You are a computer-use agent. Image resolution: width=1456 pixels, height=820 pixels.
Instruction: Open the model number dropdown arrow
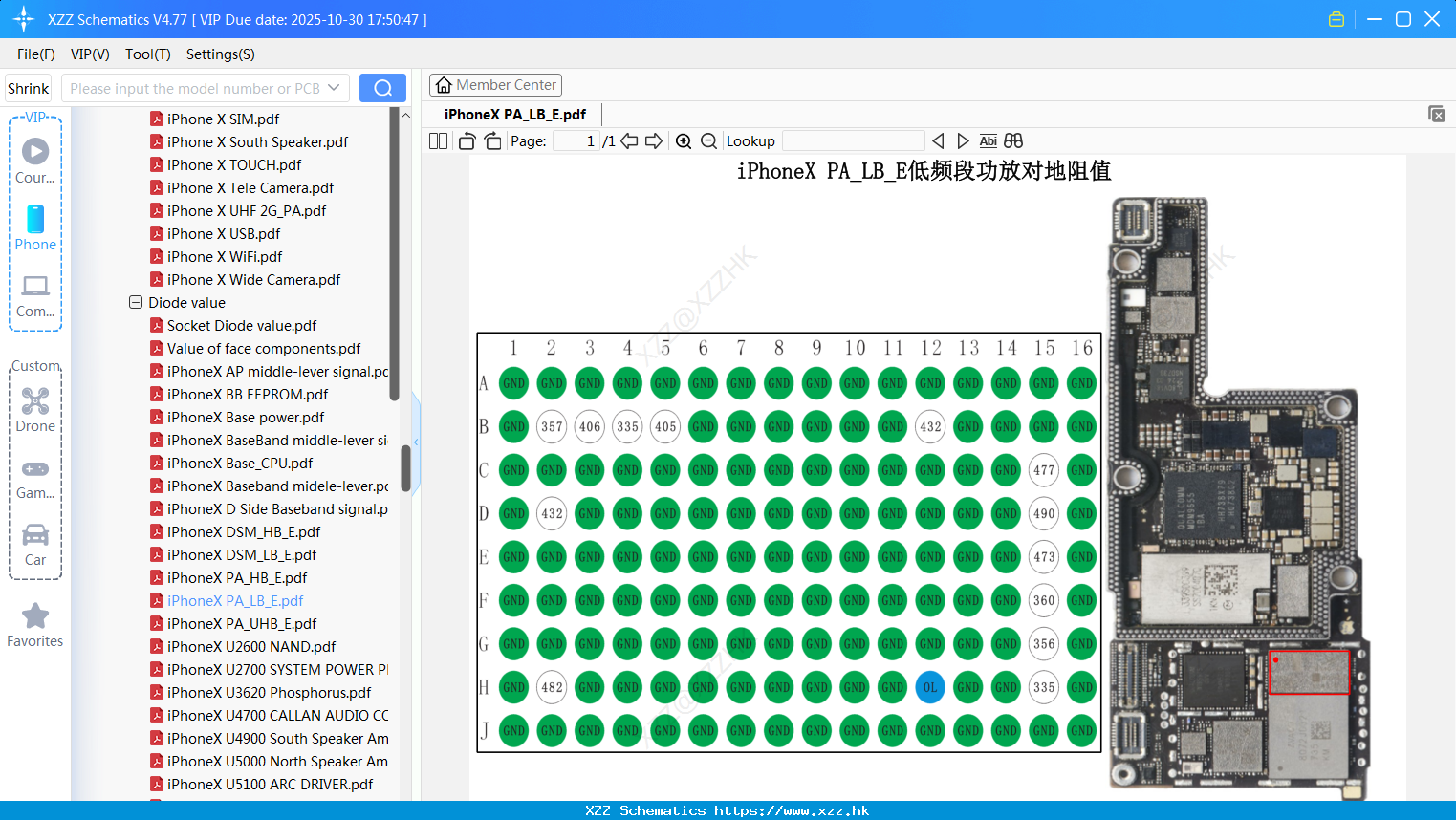334,88
